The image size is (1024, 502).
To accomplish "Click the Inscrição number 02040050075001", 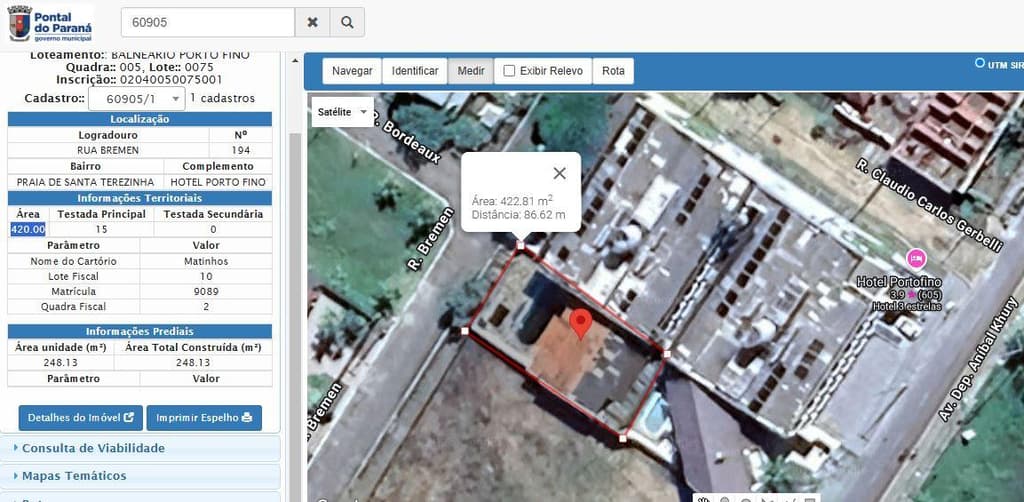I will click(170, 80).
